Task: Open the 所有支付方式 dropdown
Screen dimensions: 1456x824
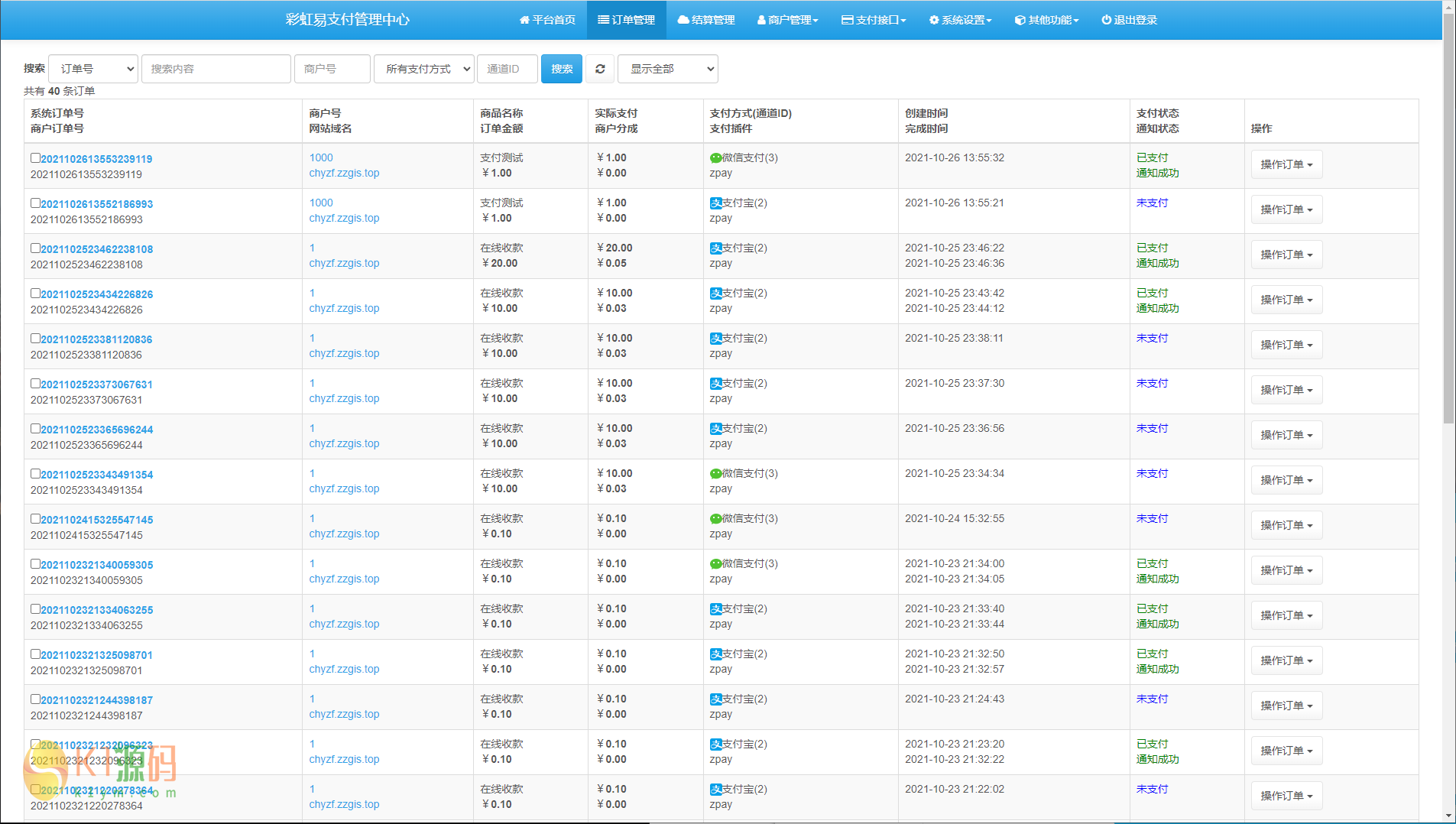Action: tap(424, 69)
